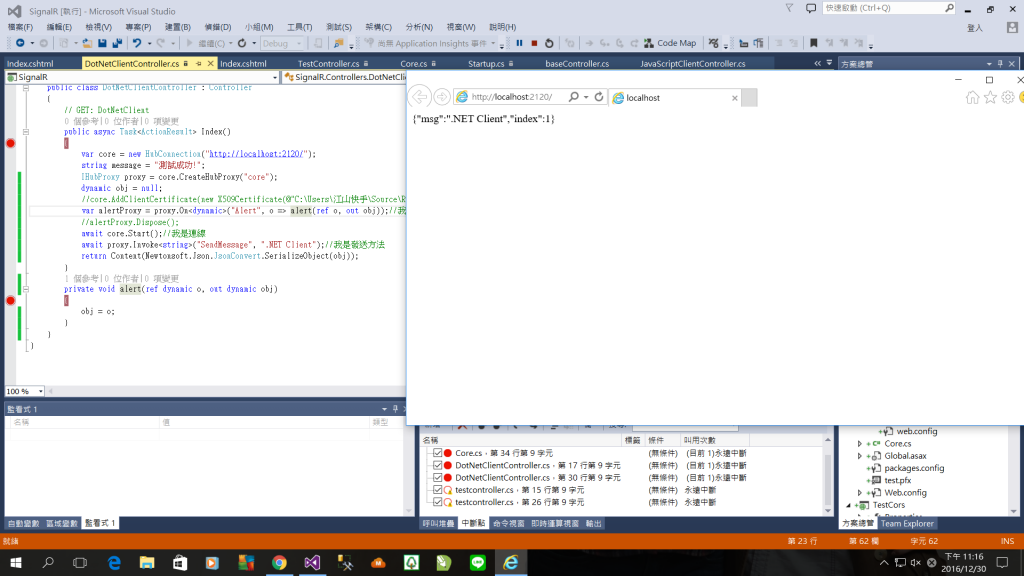1024x576 pixels.
Task: Click the browser Back arrow button
Action: coord(419,97)
